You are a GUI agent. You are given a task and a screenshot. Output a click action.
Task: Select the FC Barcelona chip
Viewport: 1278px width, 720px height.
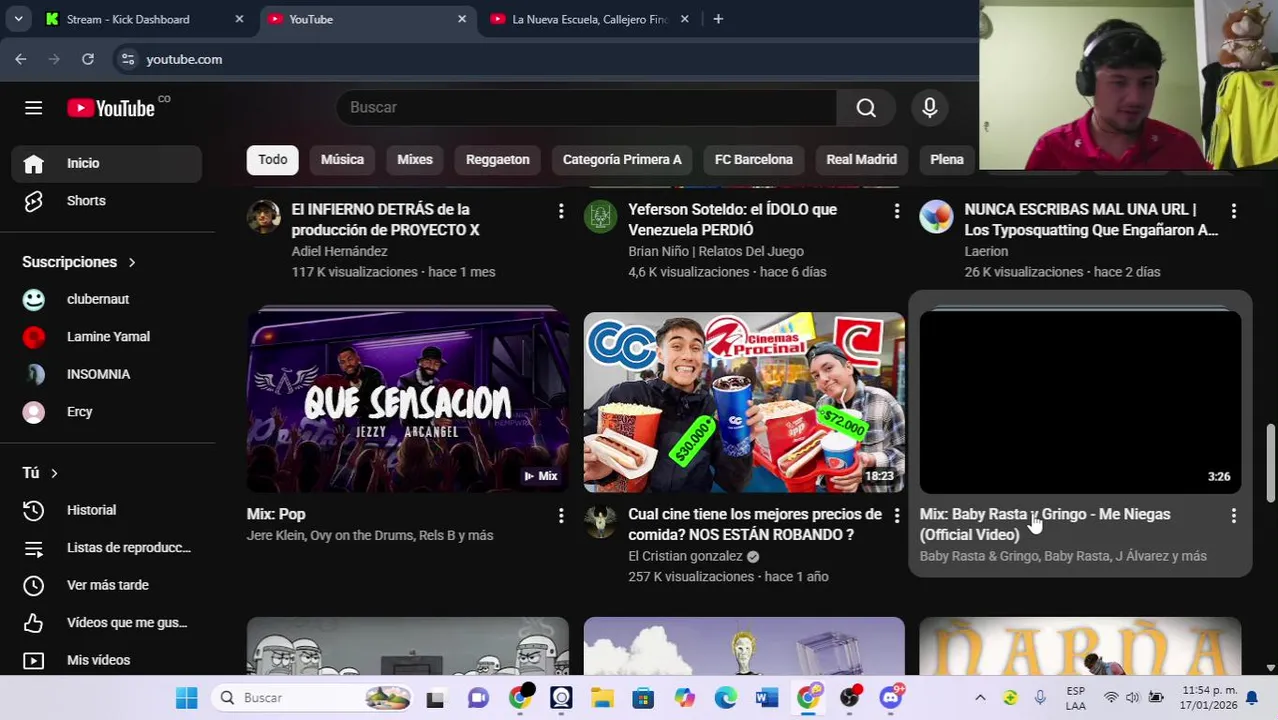click(x=754, y=160)
